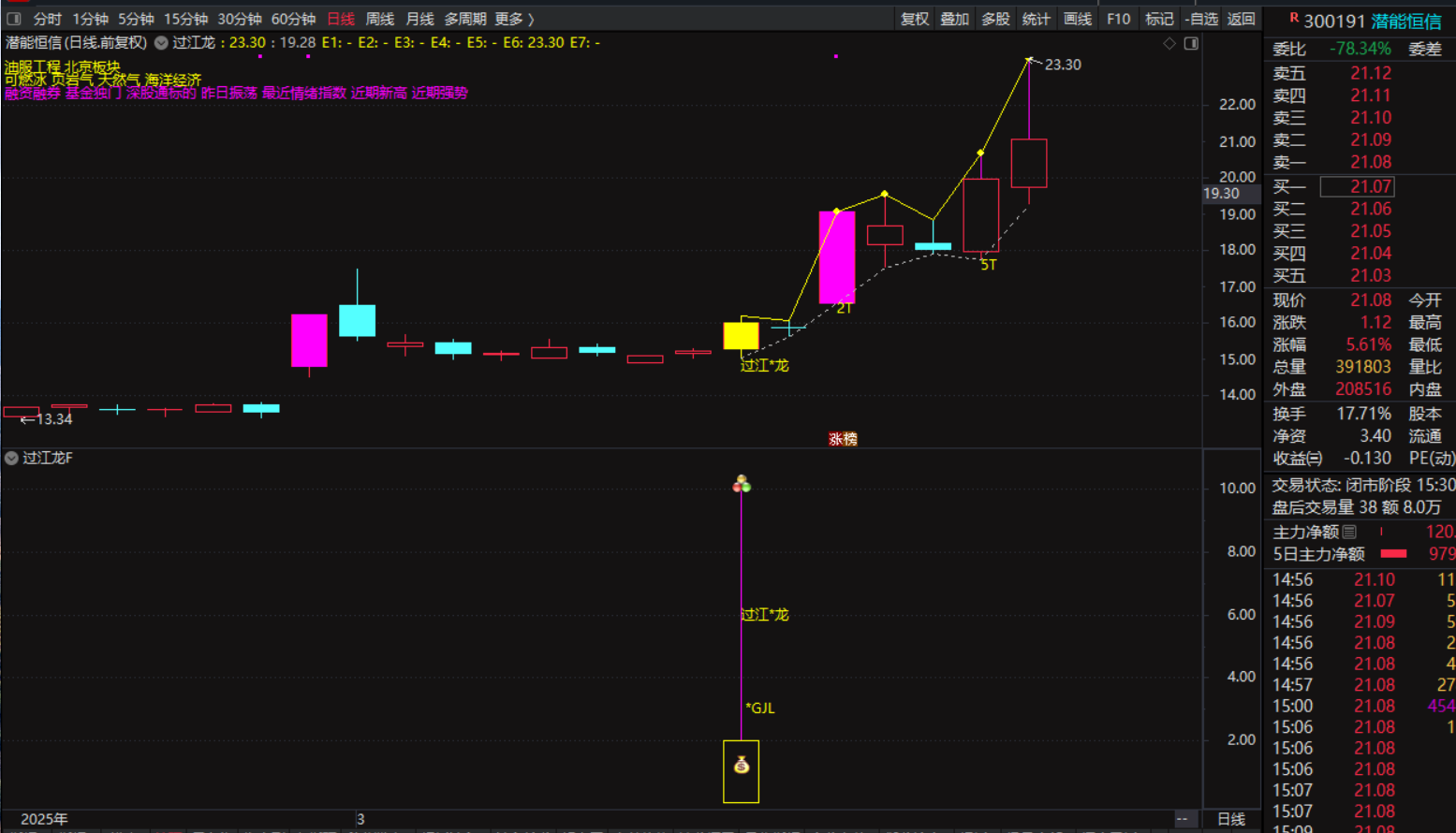Open the 过江龙 indicator dropdown arrow

point(161,43)
